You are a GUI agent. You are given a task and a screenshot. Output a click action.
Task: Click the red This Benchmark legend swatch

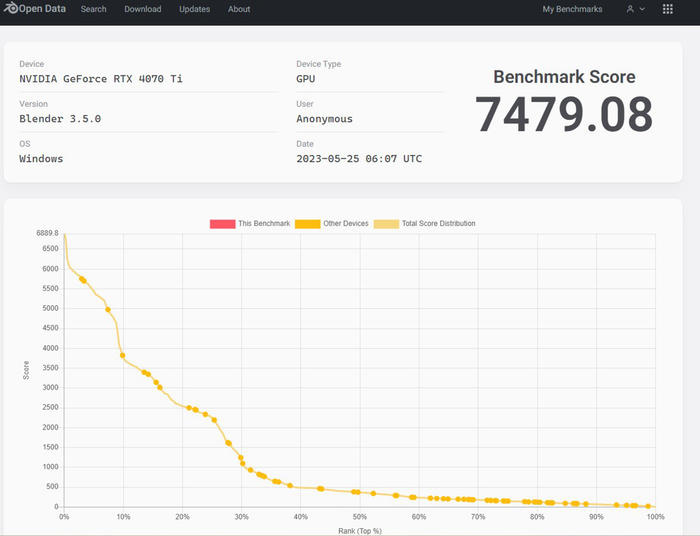click(x=222, y=223)
